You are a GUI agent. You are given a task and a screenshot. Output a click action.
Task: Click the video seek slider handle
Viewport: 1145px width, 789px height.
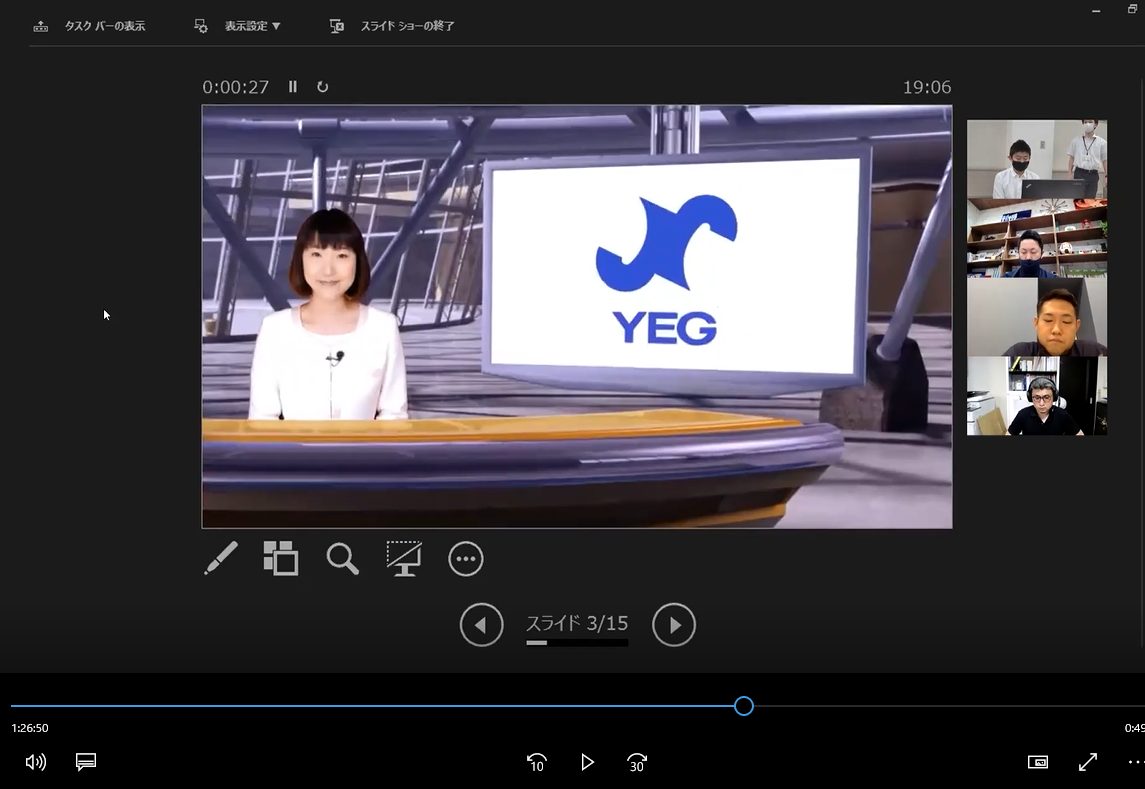point(743,706)
